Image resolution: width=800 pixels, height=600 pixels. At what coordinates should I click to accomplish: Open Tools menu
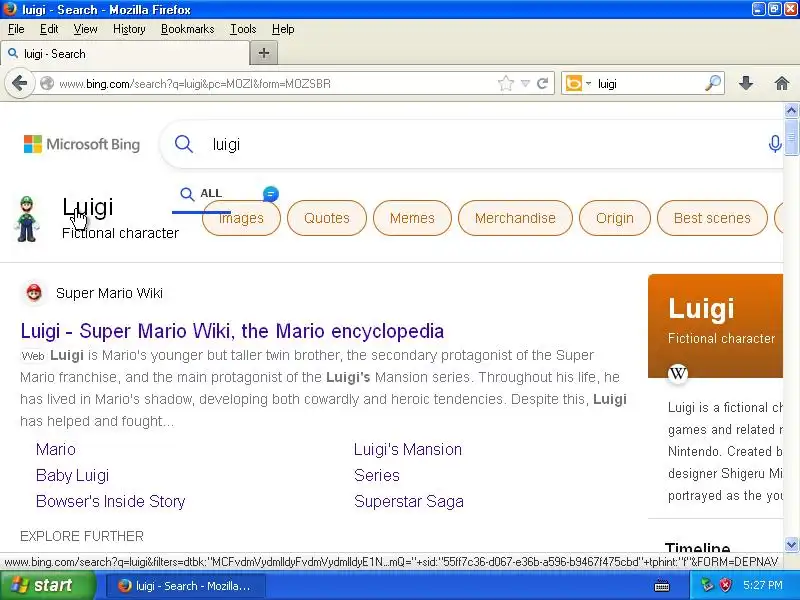(243, 29)
